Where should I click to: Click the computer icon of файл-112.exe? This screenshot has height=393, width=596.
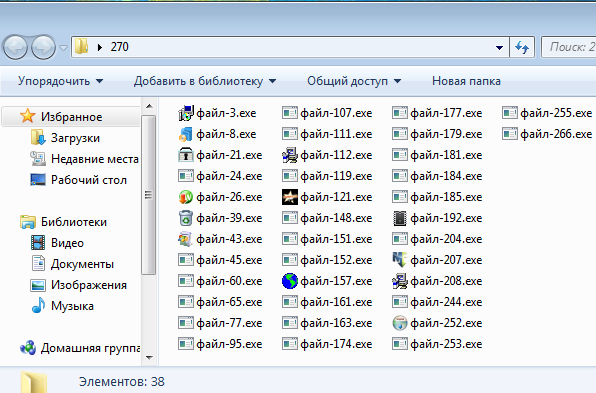pyautogui.click(x=290, y=155)
